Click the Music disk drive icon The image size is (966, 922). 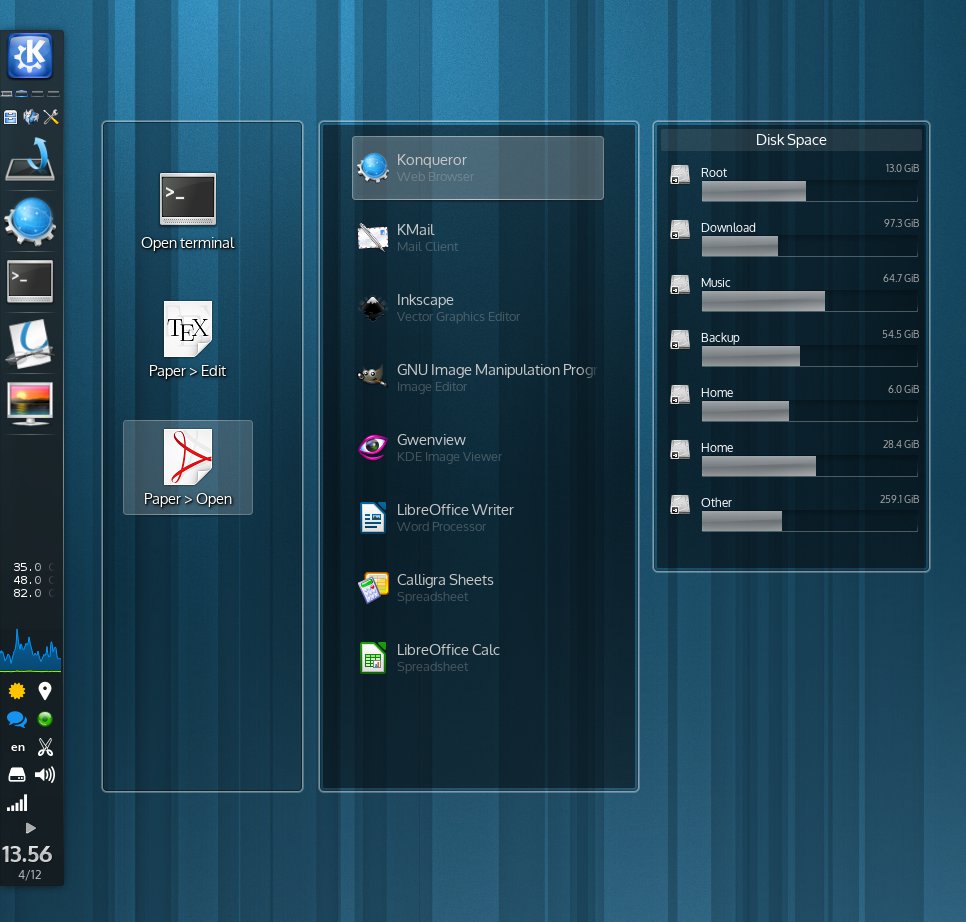[680, 285]
